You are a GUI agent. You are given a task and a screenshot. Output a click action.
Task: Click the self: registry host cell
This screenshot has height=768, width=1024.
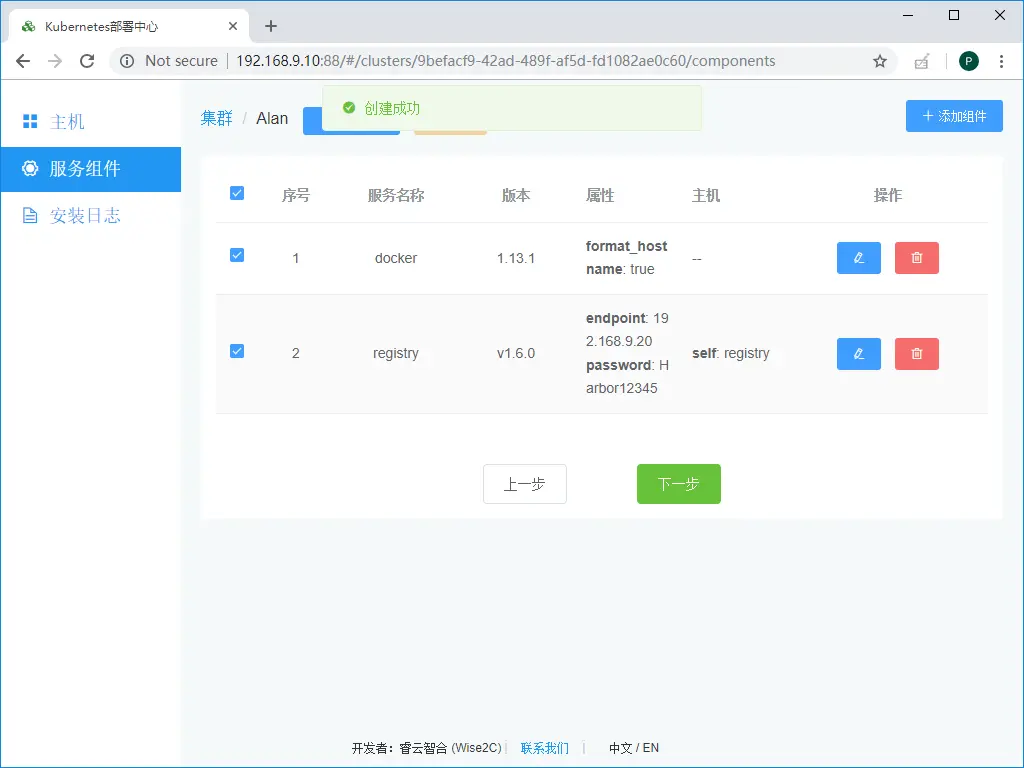click(731, 353)
